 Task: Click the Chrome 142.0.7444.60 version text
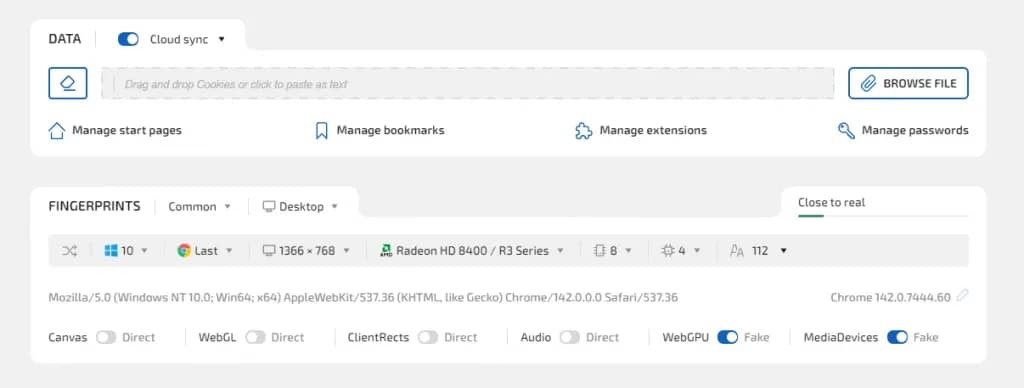coord(891,297)
